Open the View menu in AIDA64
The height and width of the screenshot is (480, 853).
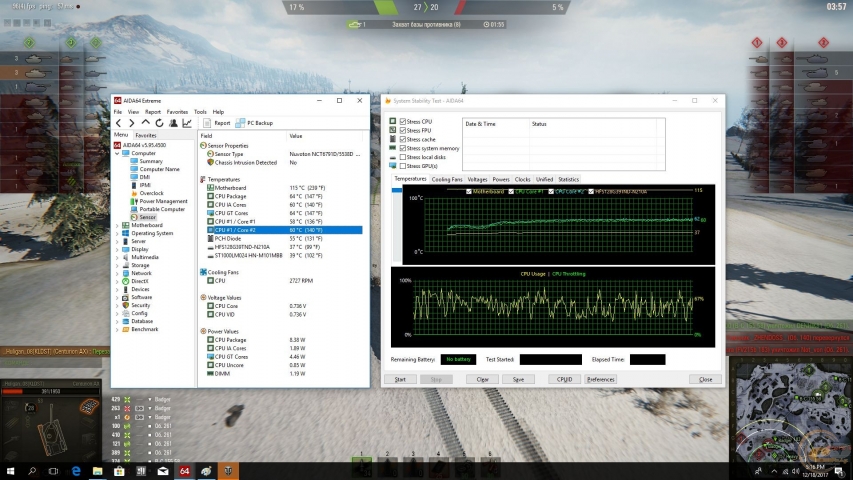(133, 112)
